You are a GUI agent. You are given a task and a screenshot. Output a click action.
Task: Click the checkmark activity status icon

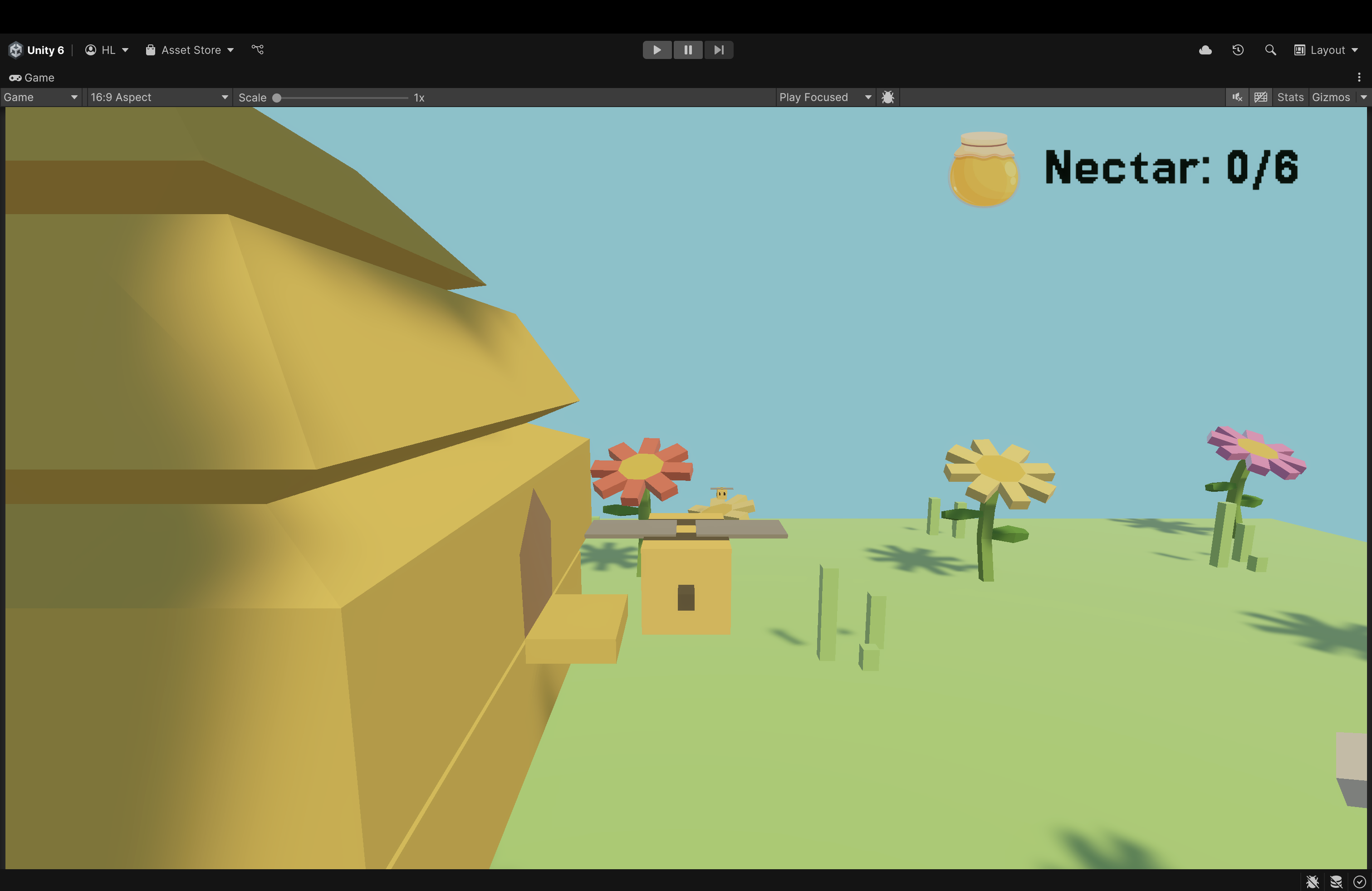pos(1359,881)
